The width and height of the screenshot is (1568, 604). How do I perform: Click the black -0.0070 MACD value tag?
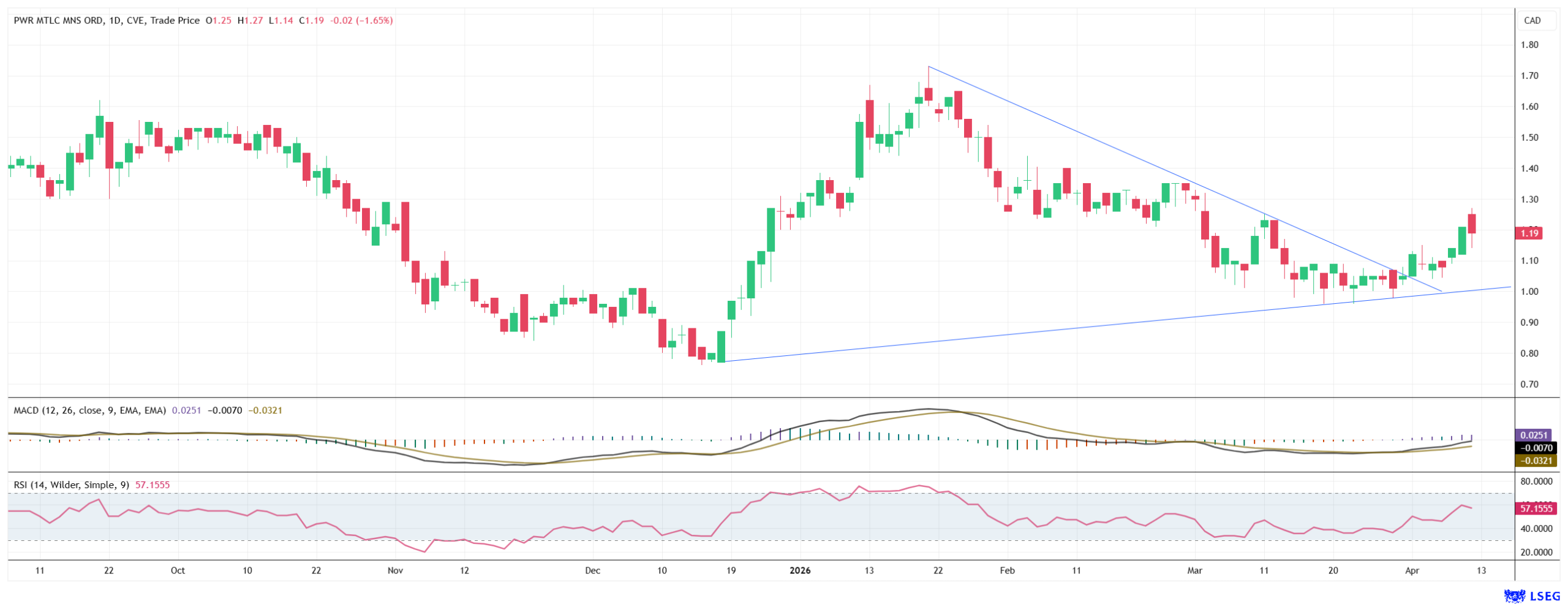point(1533,448)
